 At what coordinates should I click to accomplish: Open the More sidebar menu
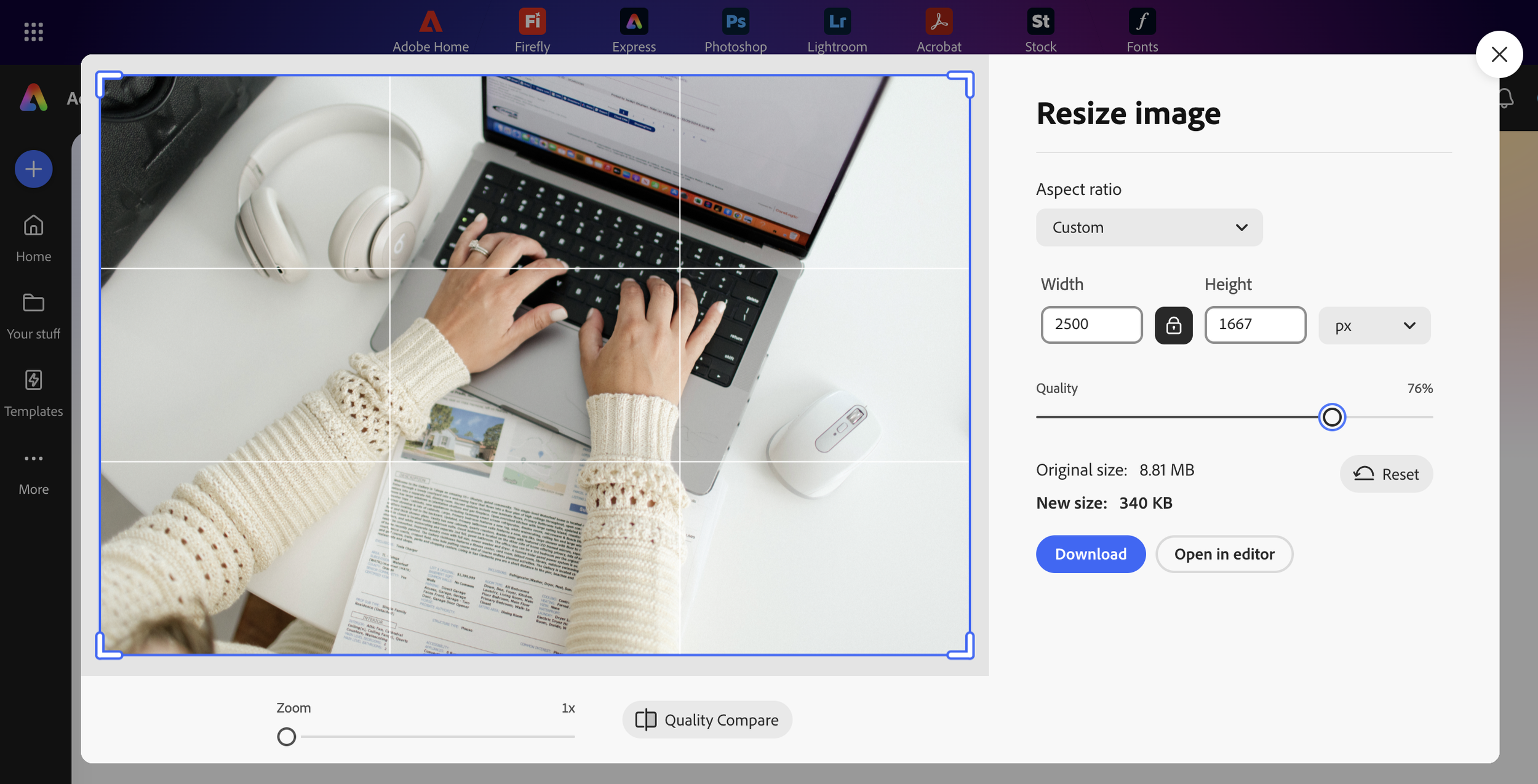pyautogui.click(x=33, y=472)
